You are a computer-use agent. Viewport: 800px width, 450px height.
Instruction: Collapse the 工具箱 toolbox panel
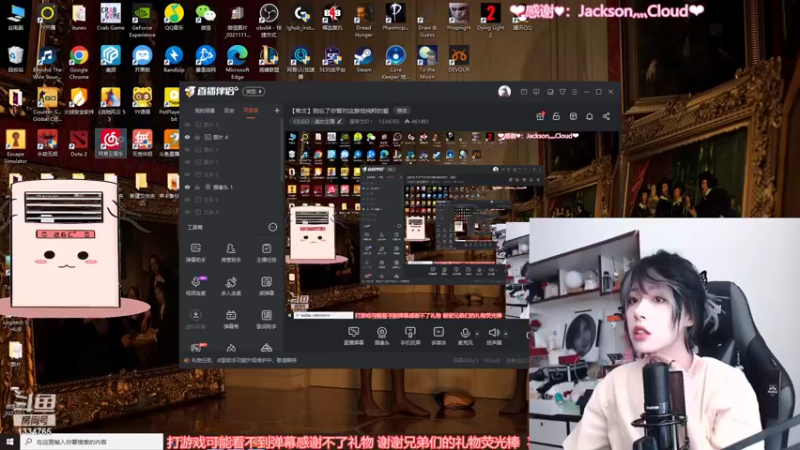[273, 227]
